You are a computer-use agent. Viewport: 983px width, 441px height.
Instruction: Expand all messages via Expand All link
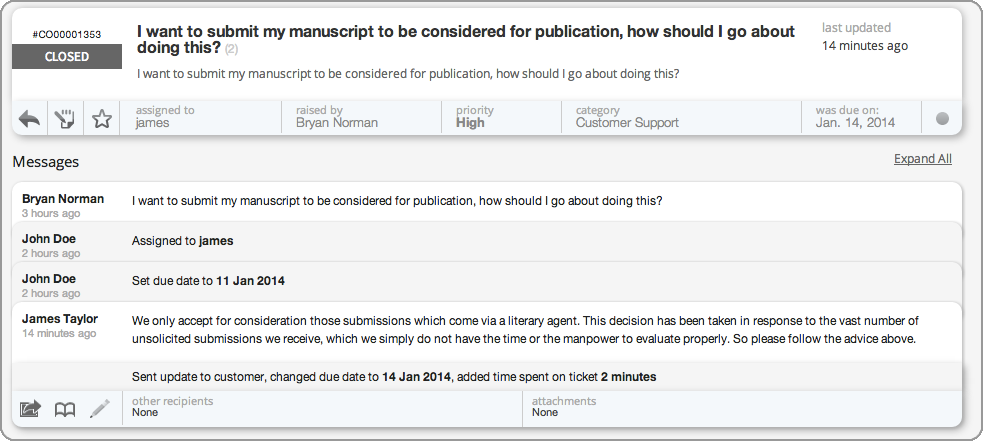click(x=922, y=159)
